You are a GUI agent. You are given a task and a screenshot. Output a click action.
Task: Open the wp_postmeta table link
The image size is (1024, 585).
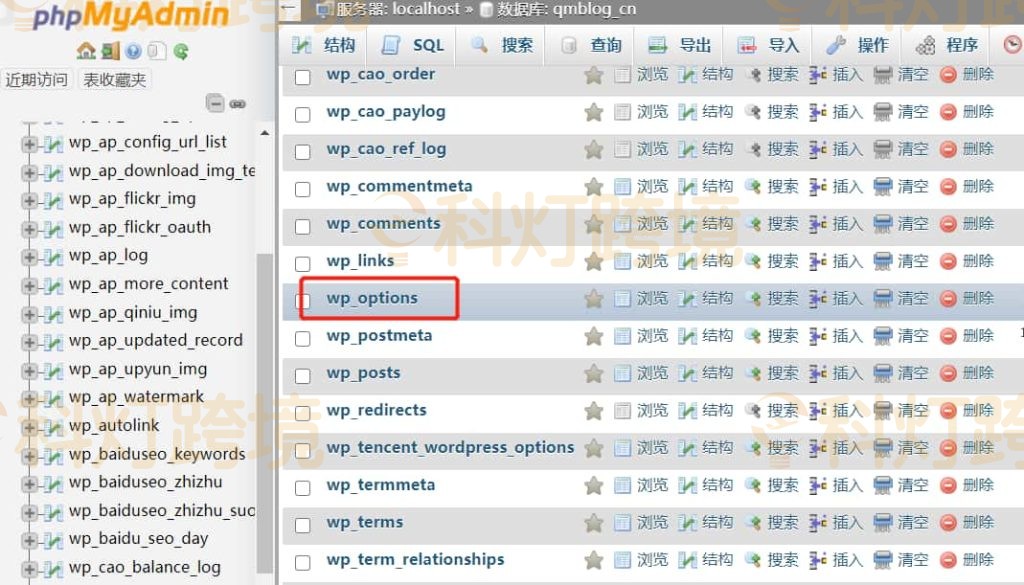click(379, 336)
